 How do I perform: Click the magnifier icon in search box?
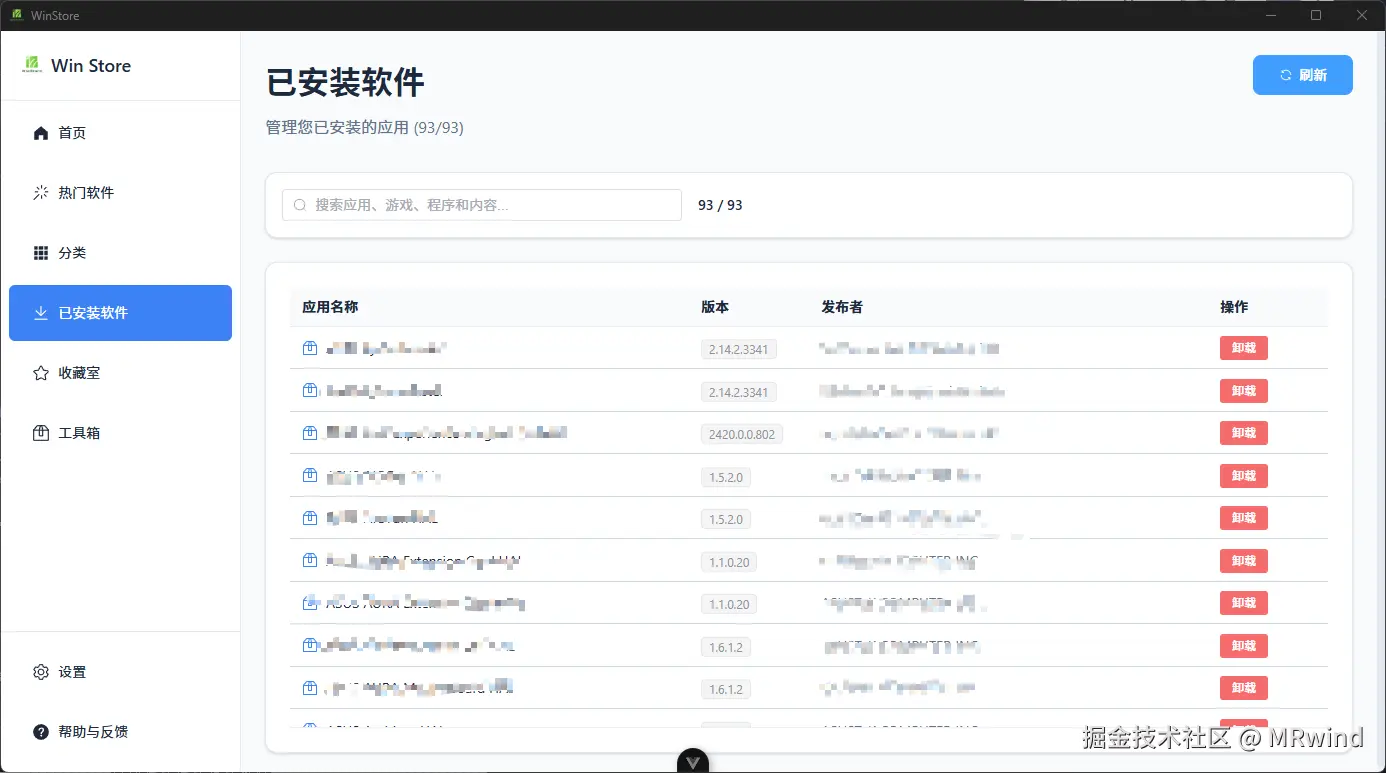pos(299,204)
